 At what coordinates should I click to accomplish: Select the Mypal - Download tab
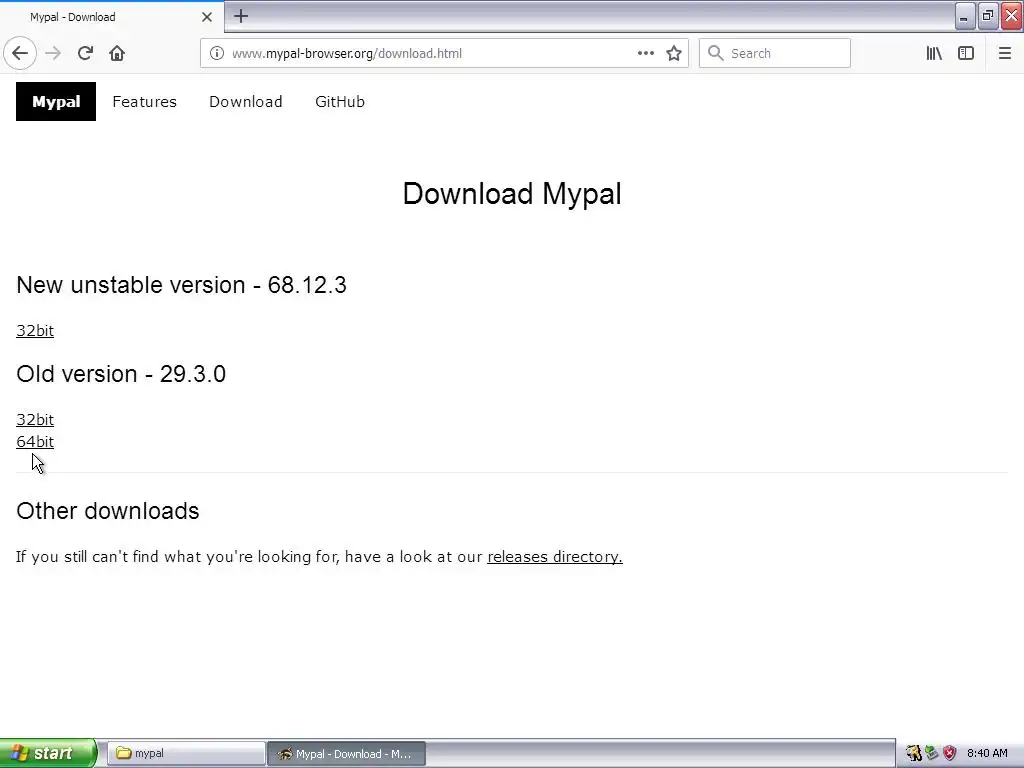112,17
